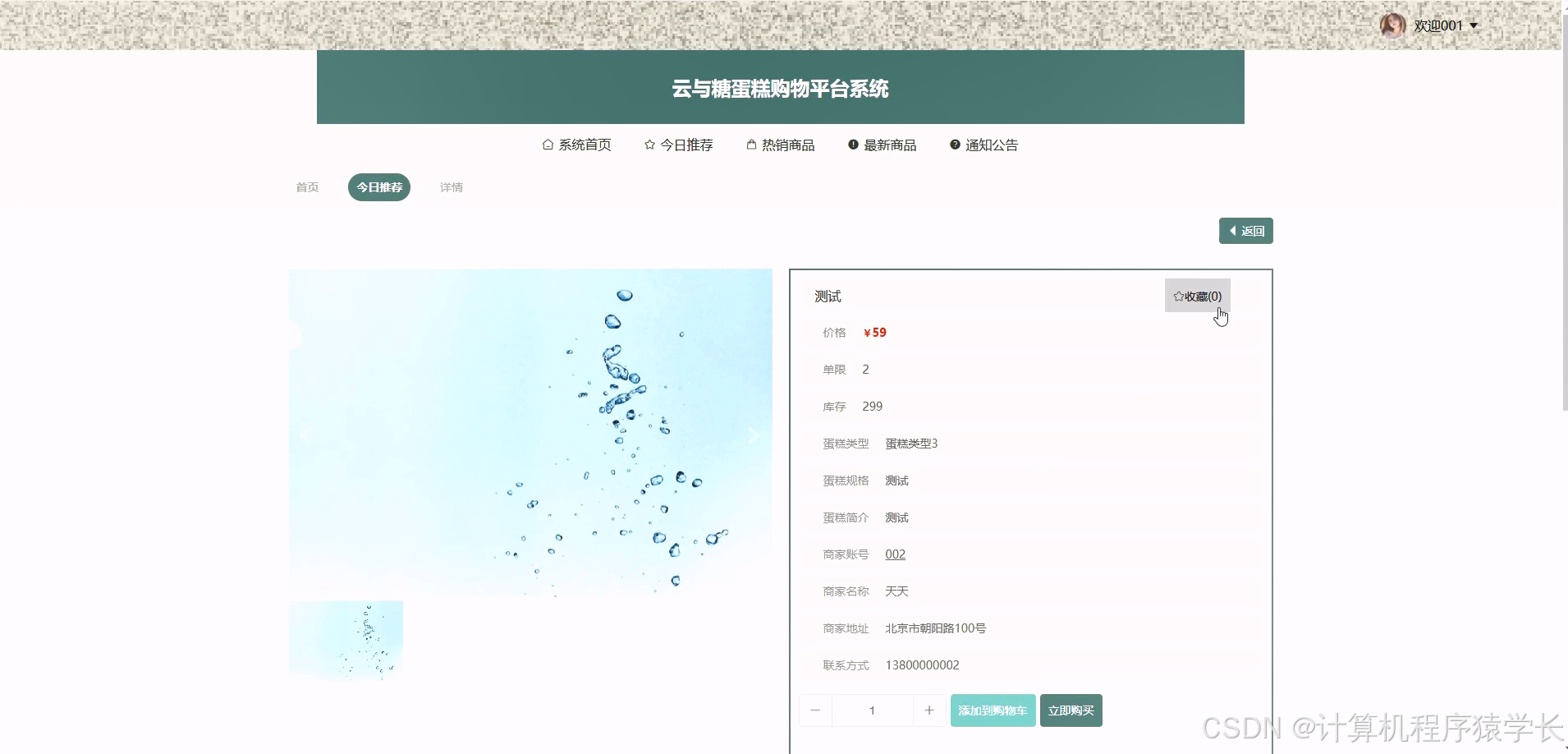This screenshot has height=754, width=1568.
Task: Go back using the carousel left arrow
Action: [305, 435]
